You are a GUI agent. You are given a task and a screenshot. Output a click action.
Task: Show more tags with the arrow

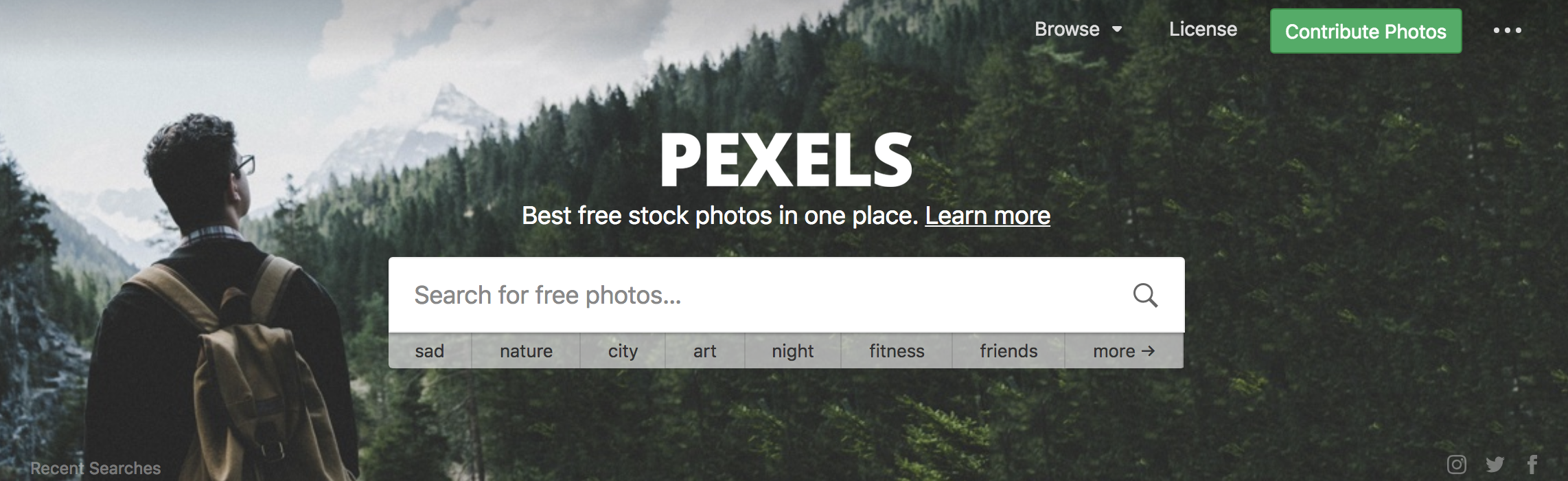(1124, 351)
